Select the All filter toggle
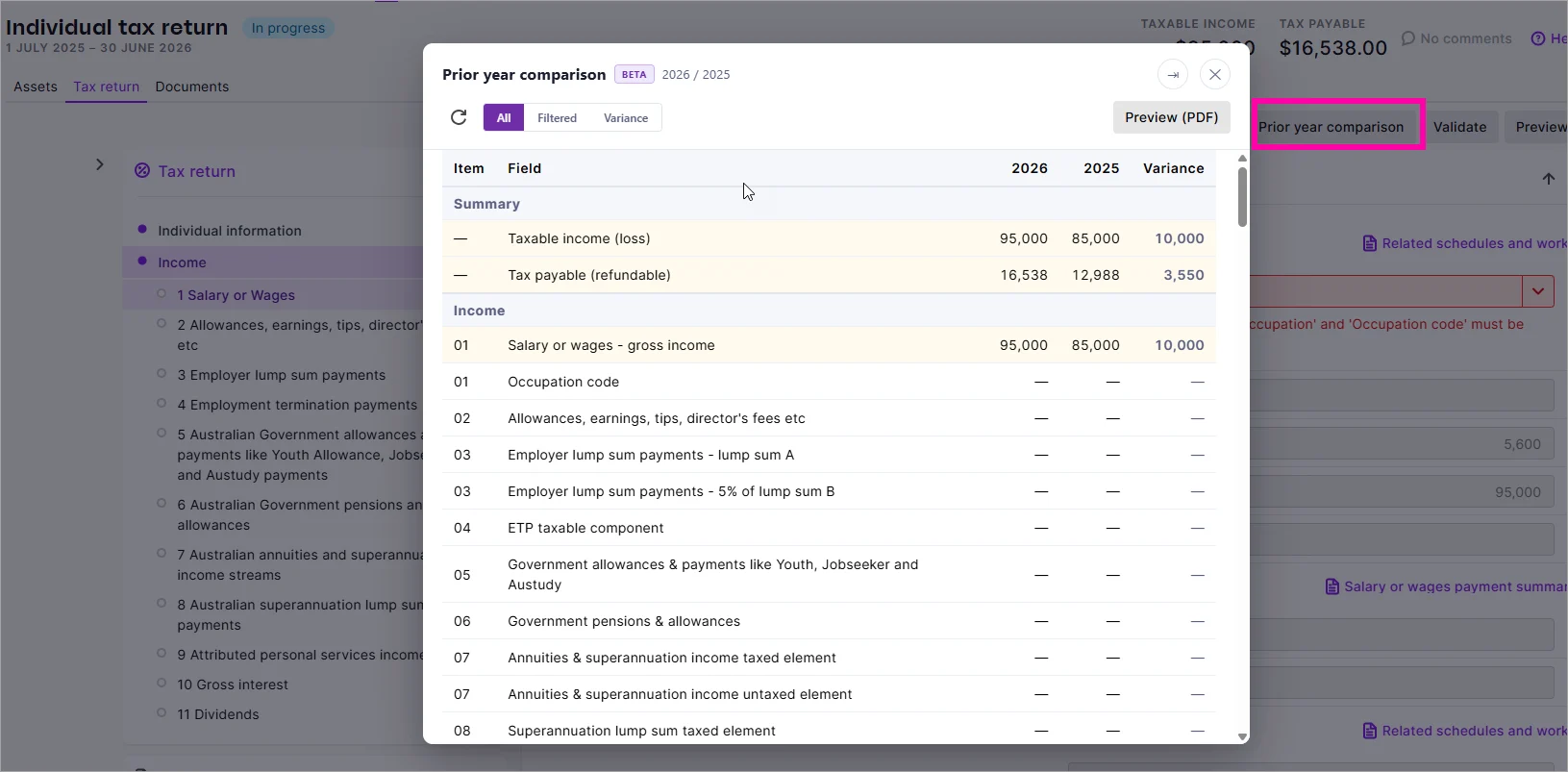Screen dimensions: 1568x772 pyautogui.click(x=504, y=117)
